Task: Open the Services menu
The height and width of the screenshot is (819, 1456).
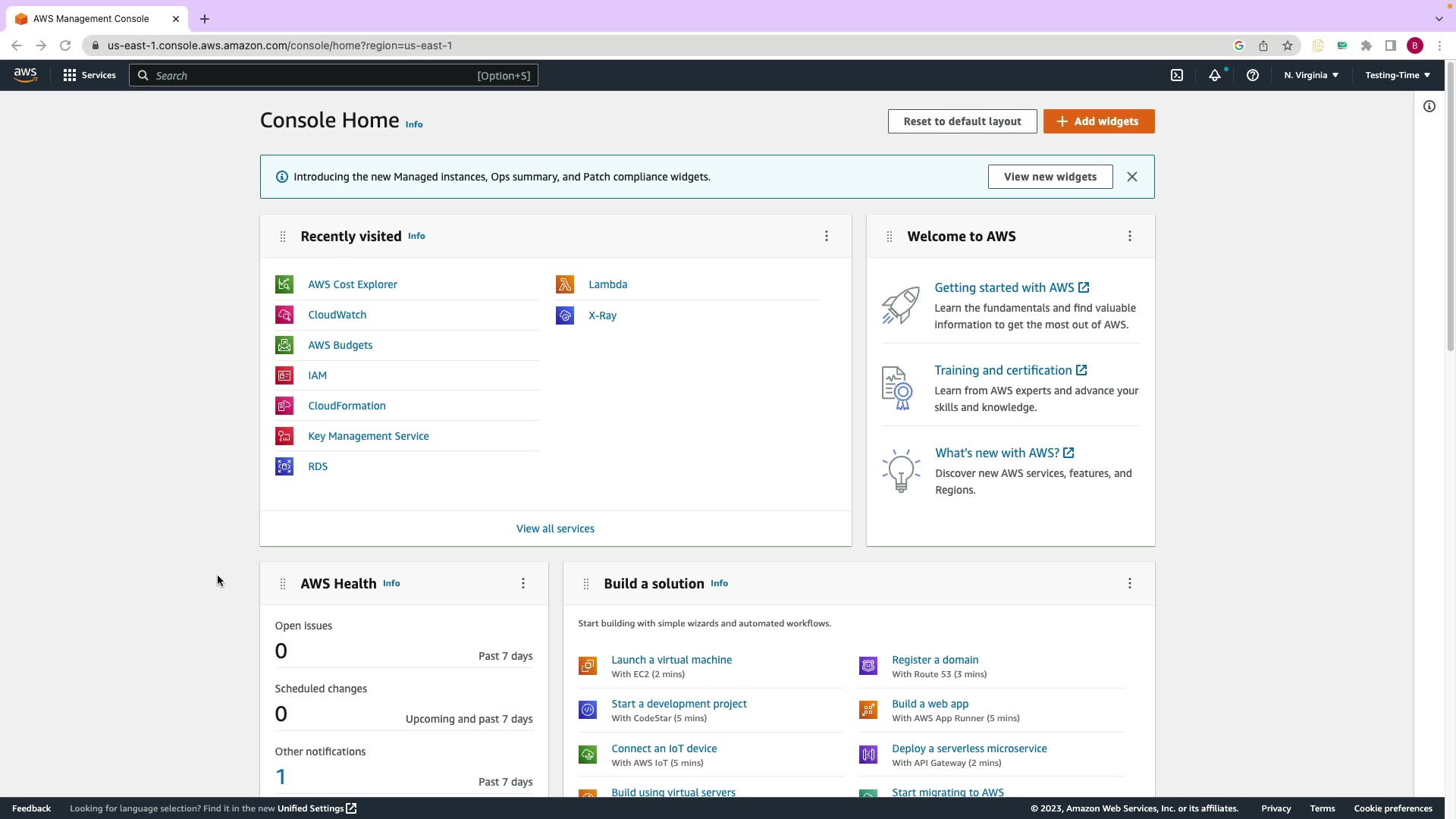Action: [89, 75]
